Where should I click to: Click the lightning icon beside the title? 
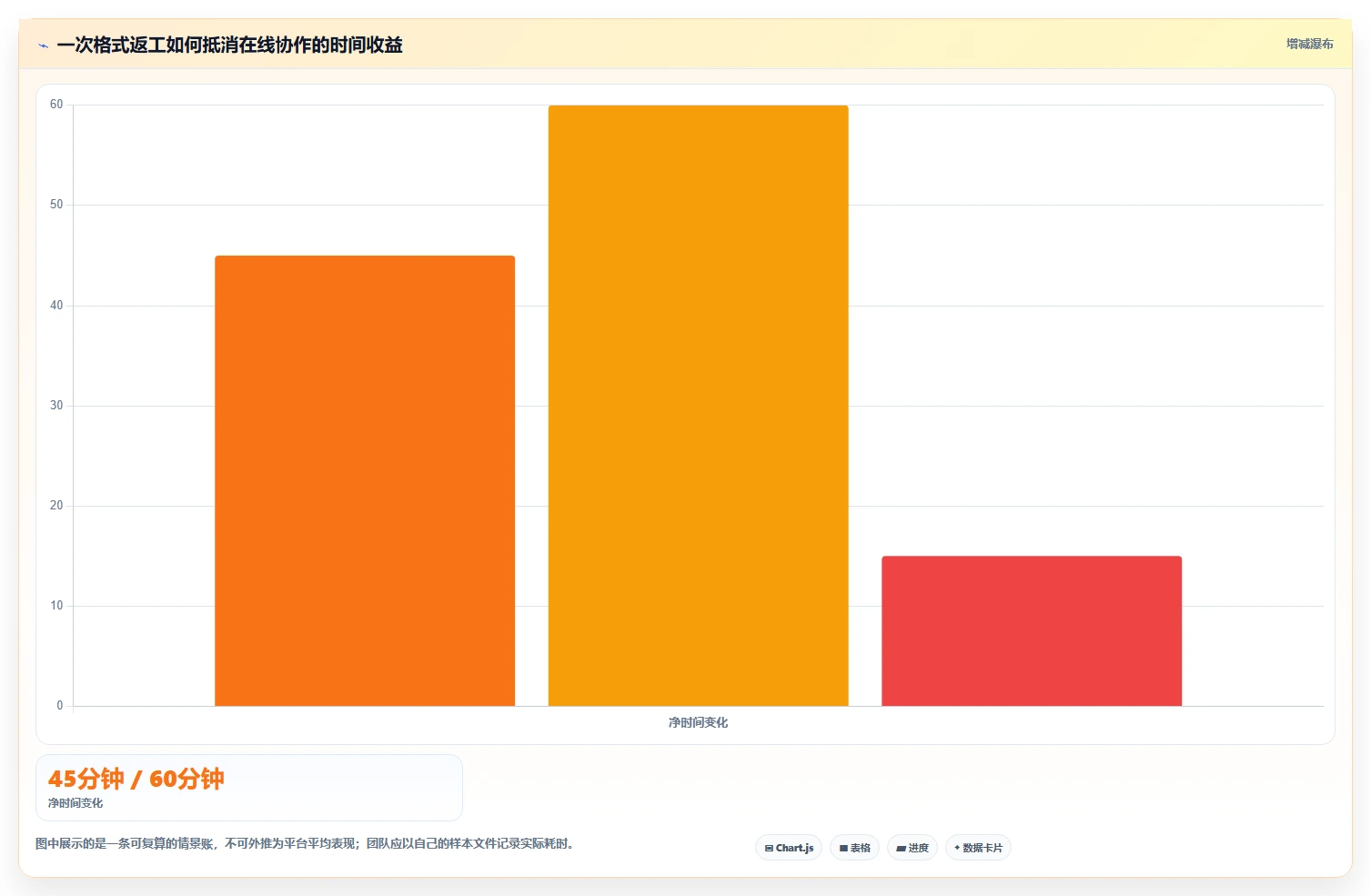click(x=44, y=45)
